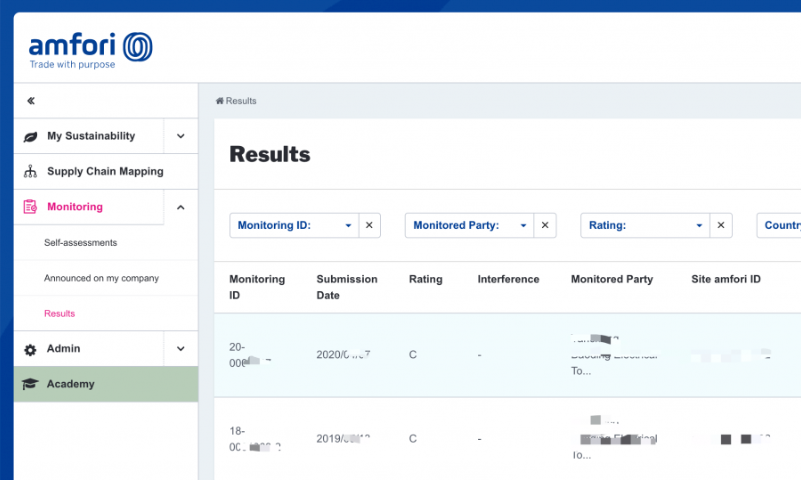This screenshot has width=801, height=480.
Task: Click the Monitoring clipboard icon
Action: tap(30, 207)
